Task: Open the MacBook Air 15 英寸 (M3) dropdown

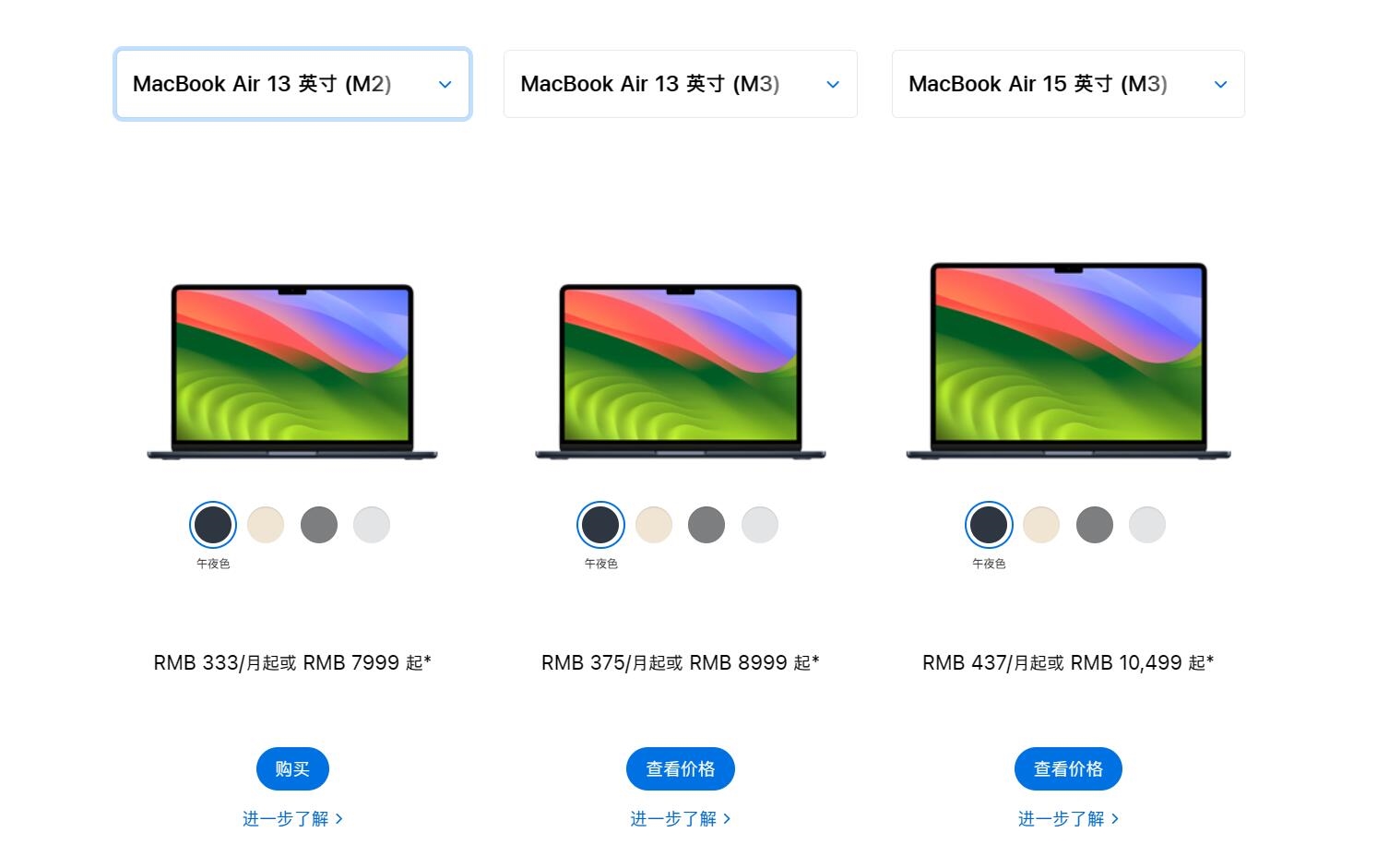Action: click(x=1068, y=84)
